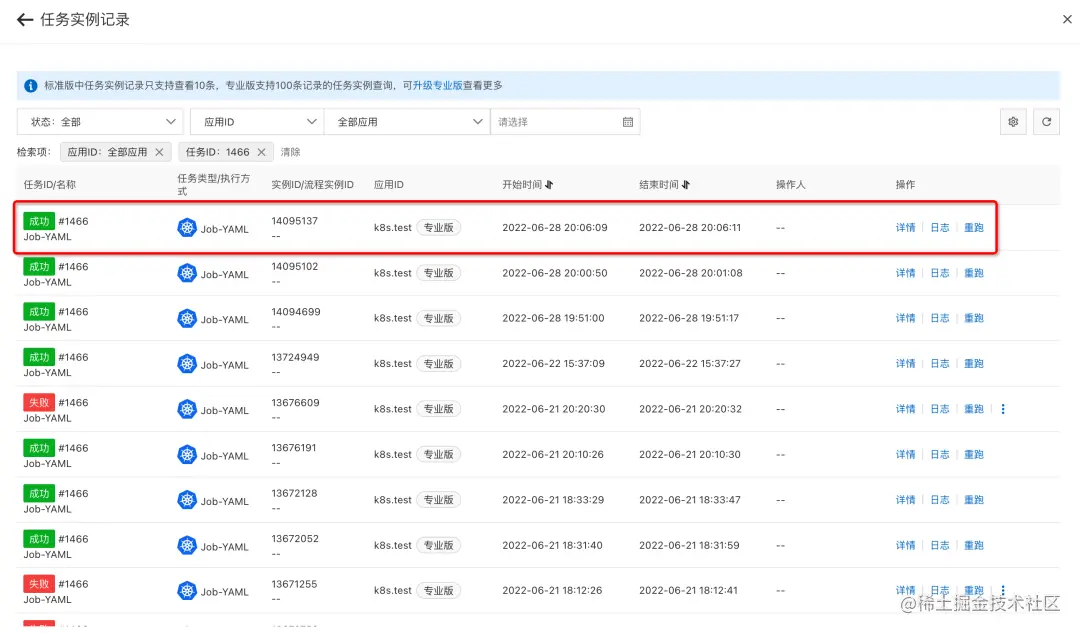This screenshot has height=633, width=1080.
Task: Sort by 结束时间 using the sort arrows
Action: 685,185
